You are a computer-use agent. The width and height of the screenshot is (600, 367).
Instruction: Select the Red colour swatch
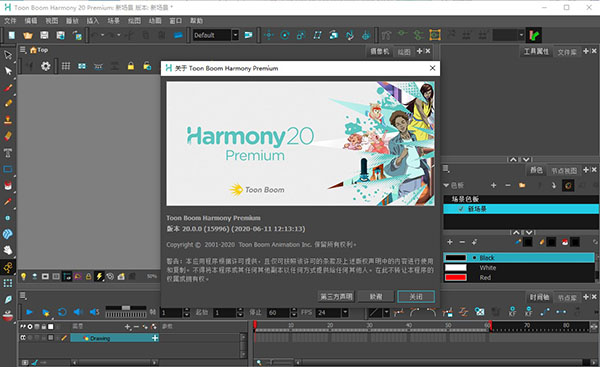point(456,277)
